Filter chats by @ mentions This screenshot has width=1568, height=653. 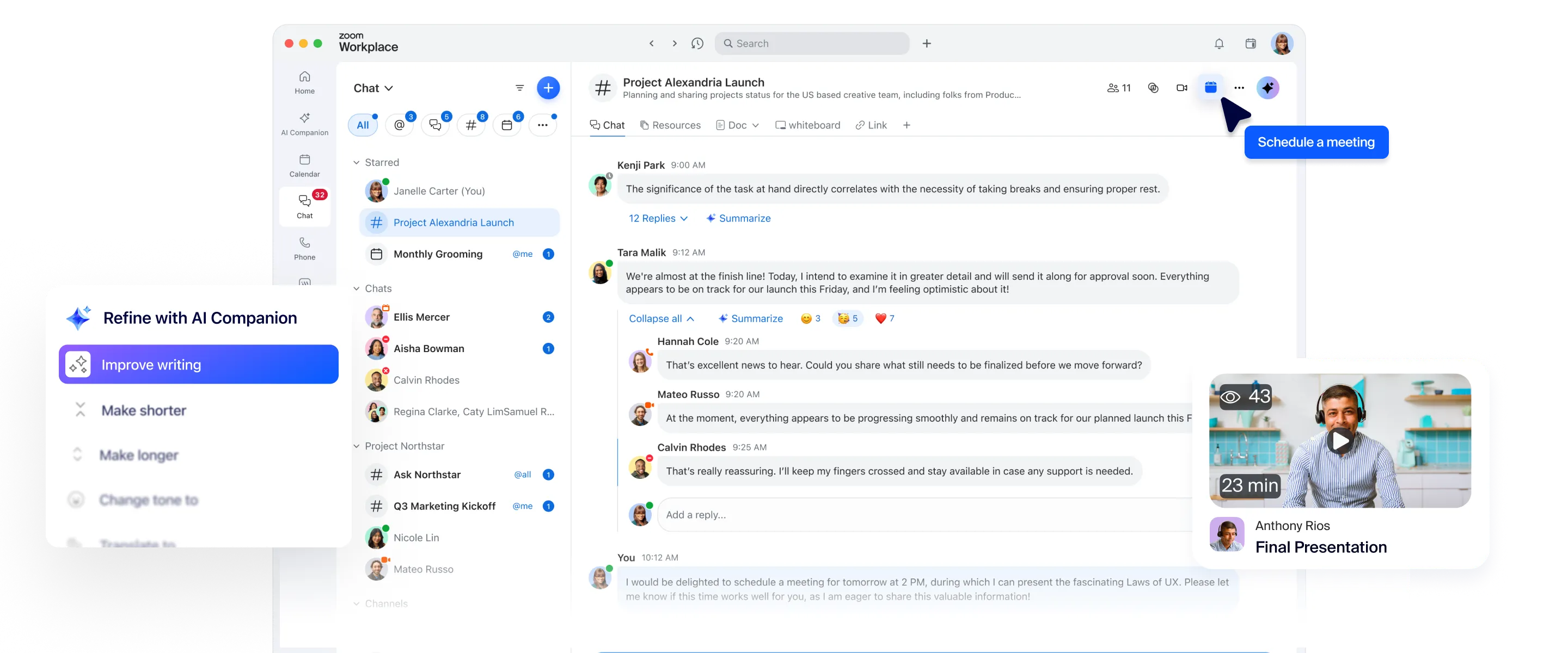pos(399,124)
